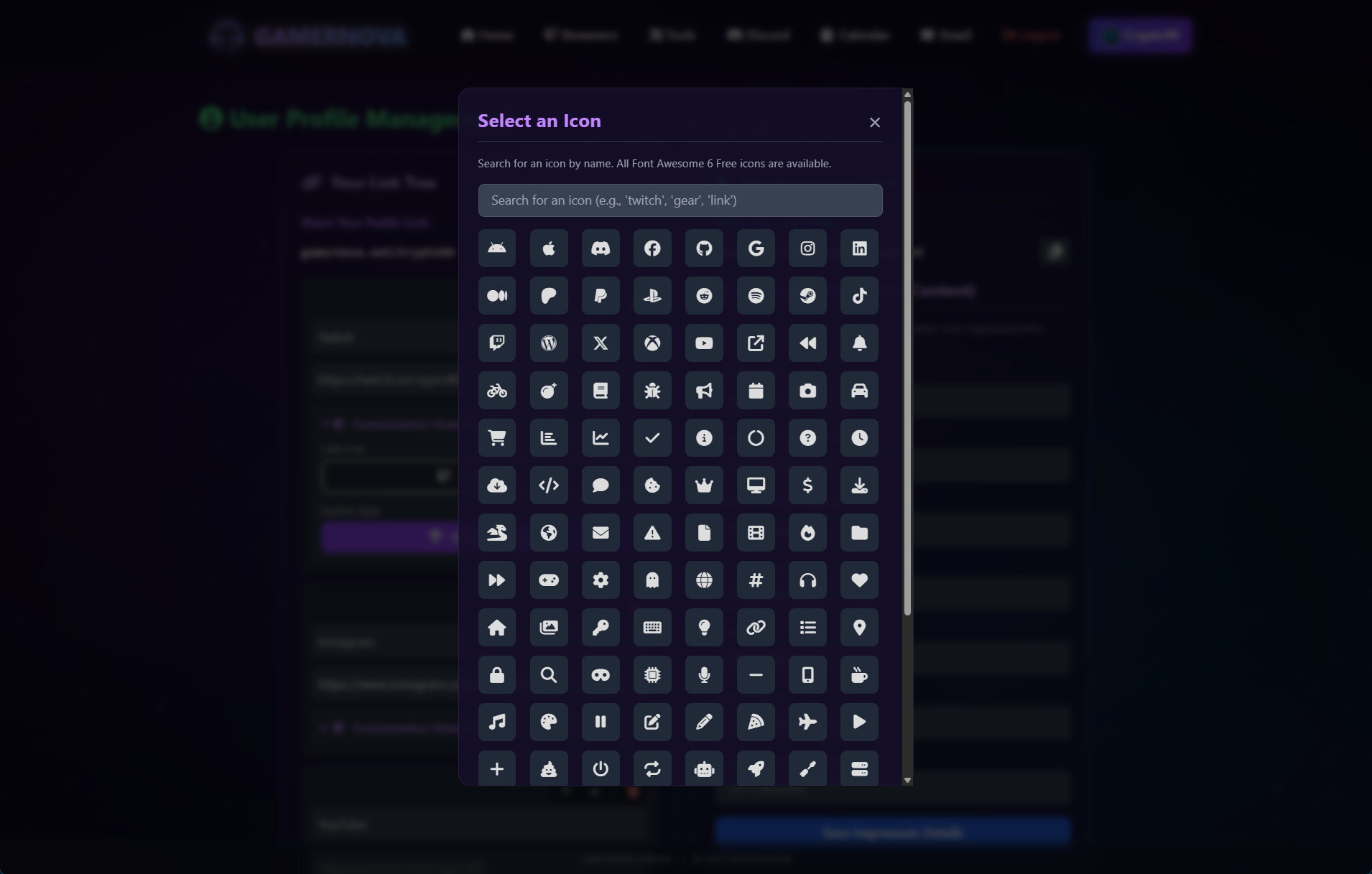This screenshot has height=874, width=1372.
Task: Open Home in the navigation bar
Action: click(487, 34)
